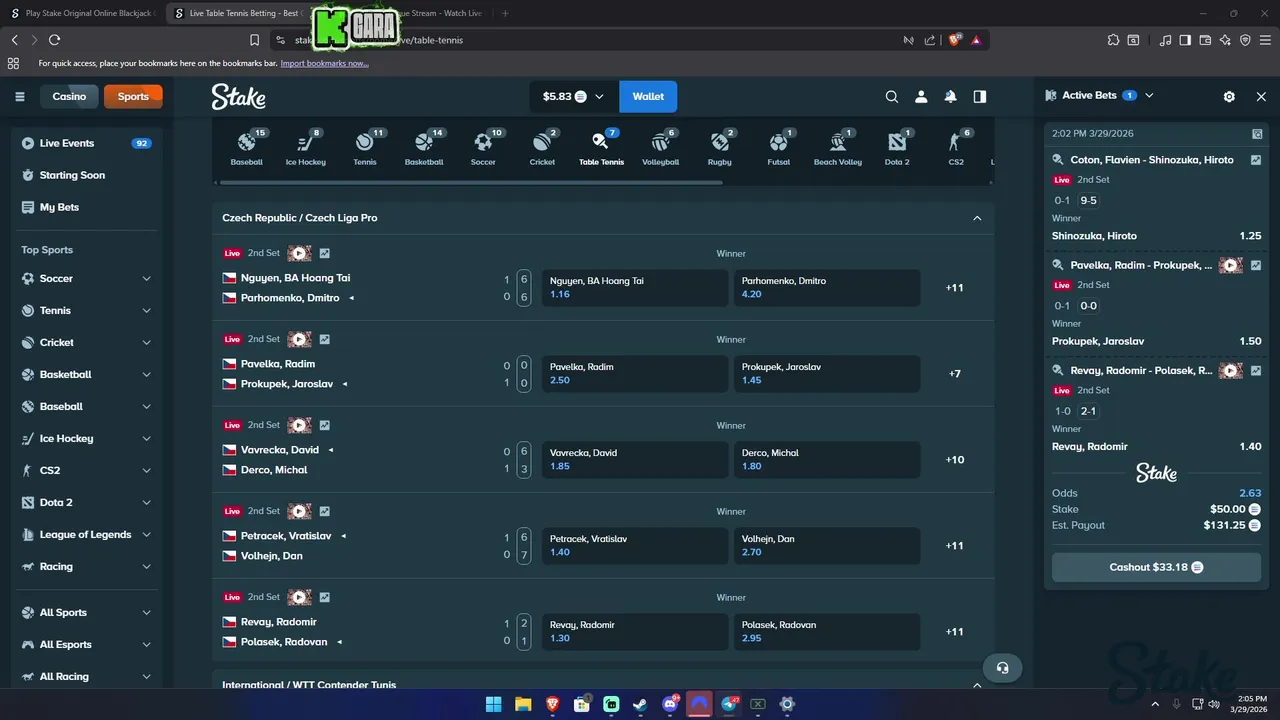Screen dimensions: 1280x720
Task: Open balance currency dropdown showing $5.83
Action: [x=573, y=97]
